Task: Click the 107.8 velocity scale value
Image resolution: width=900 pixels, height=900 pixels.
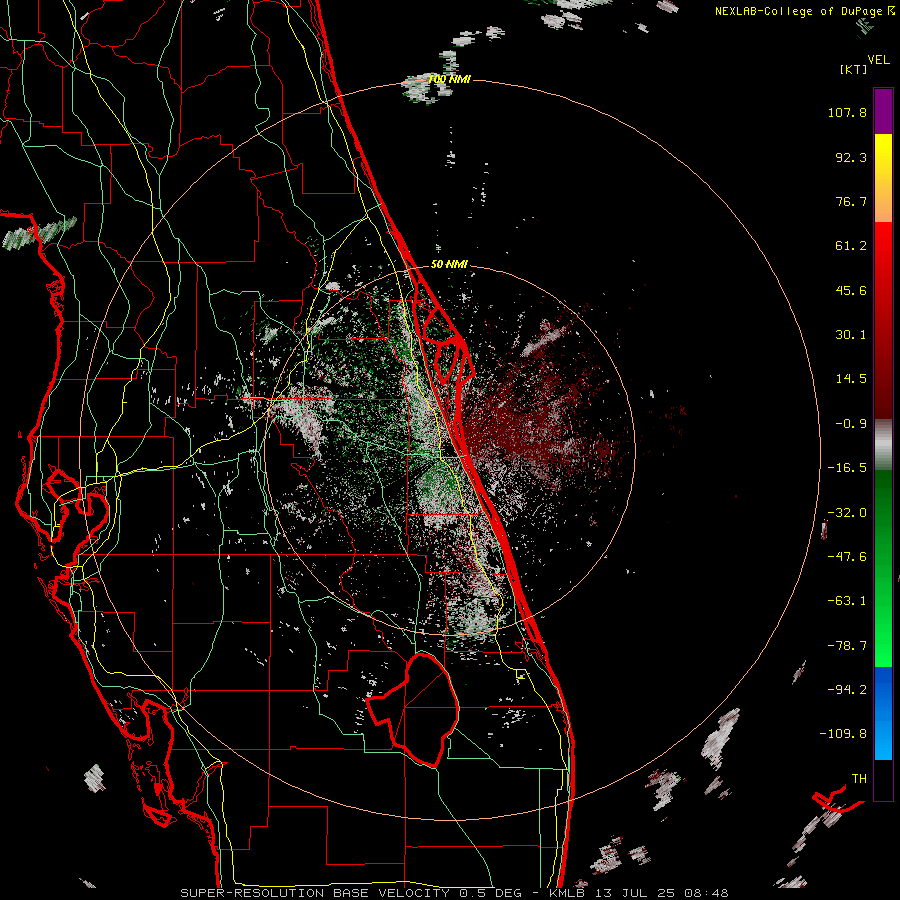Action: click(x=847, y=112)
